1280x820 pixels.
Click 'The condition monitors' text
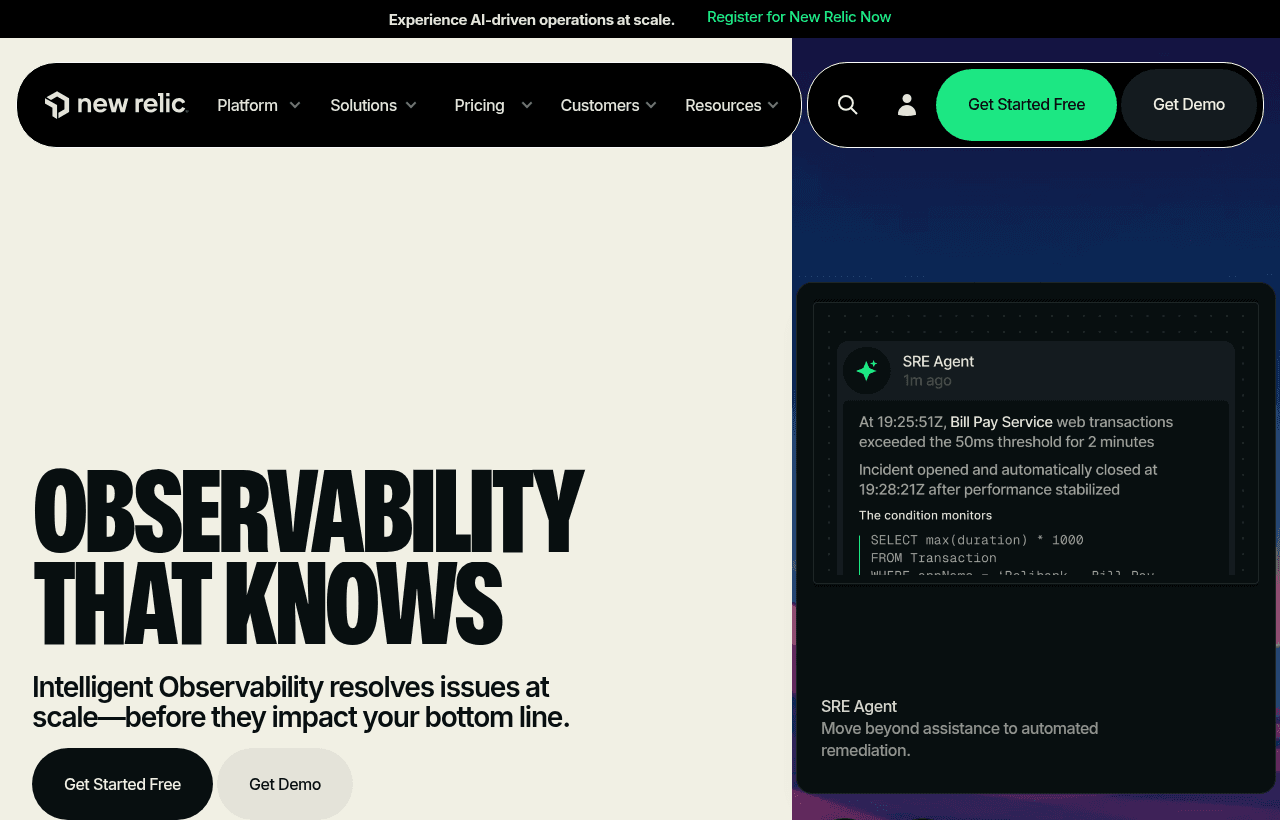(x=925, y=515)
